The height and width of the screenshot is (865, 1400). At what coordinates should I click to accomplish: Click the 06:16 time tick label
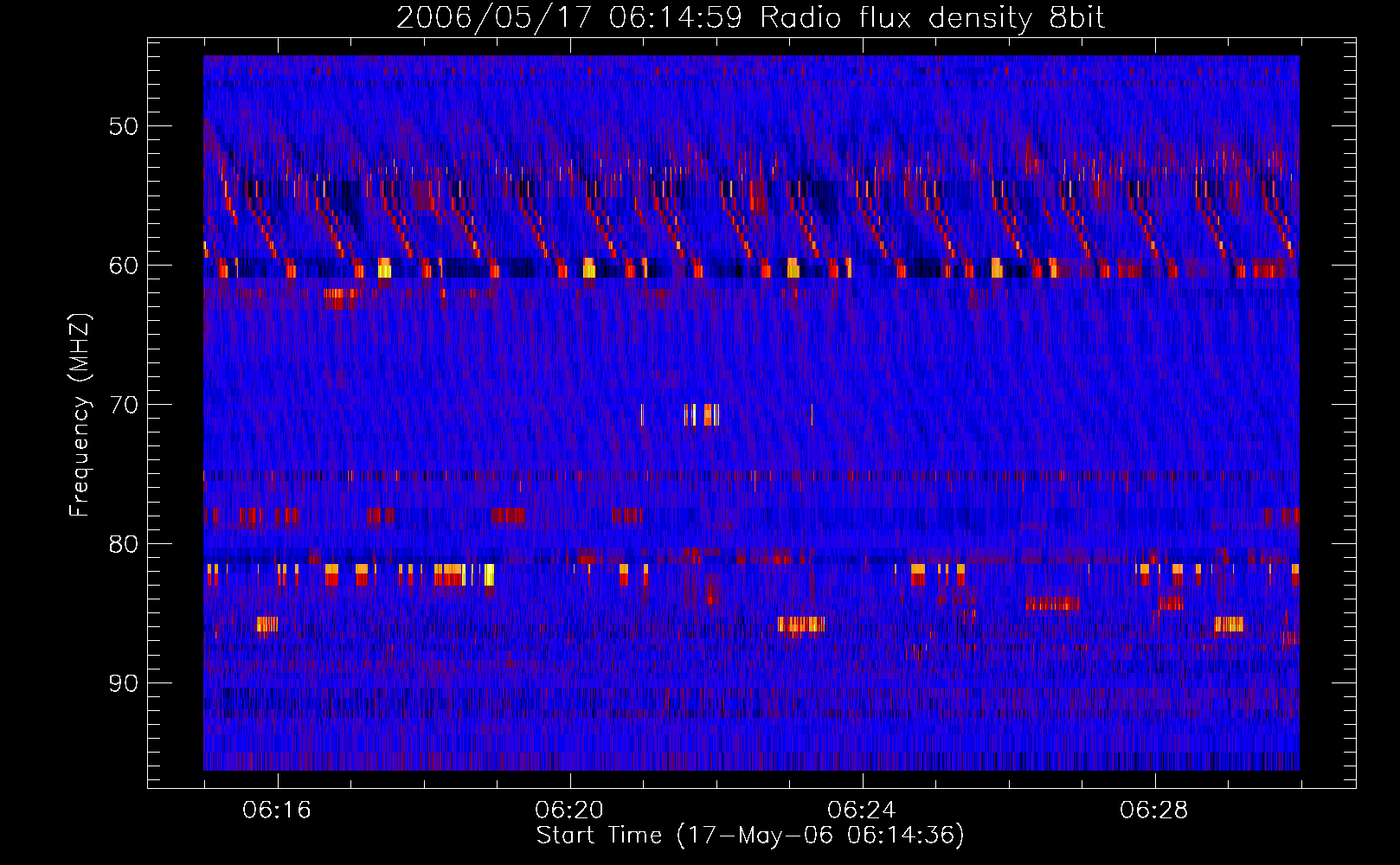(277, 811)
